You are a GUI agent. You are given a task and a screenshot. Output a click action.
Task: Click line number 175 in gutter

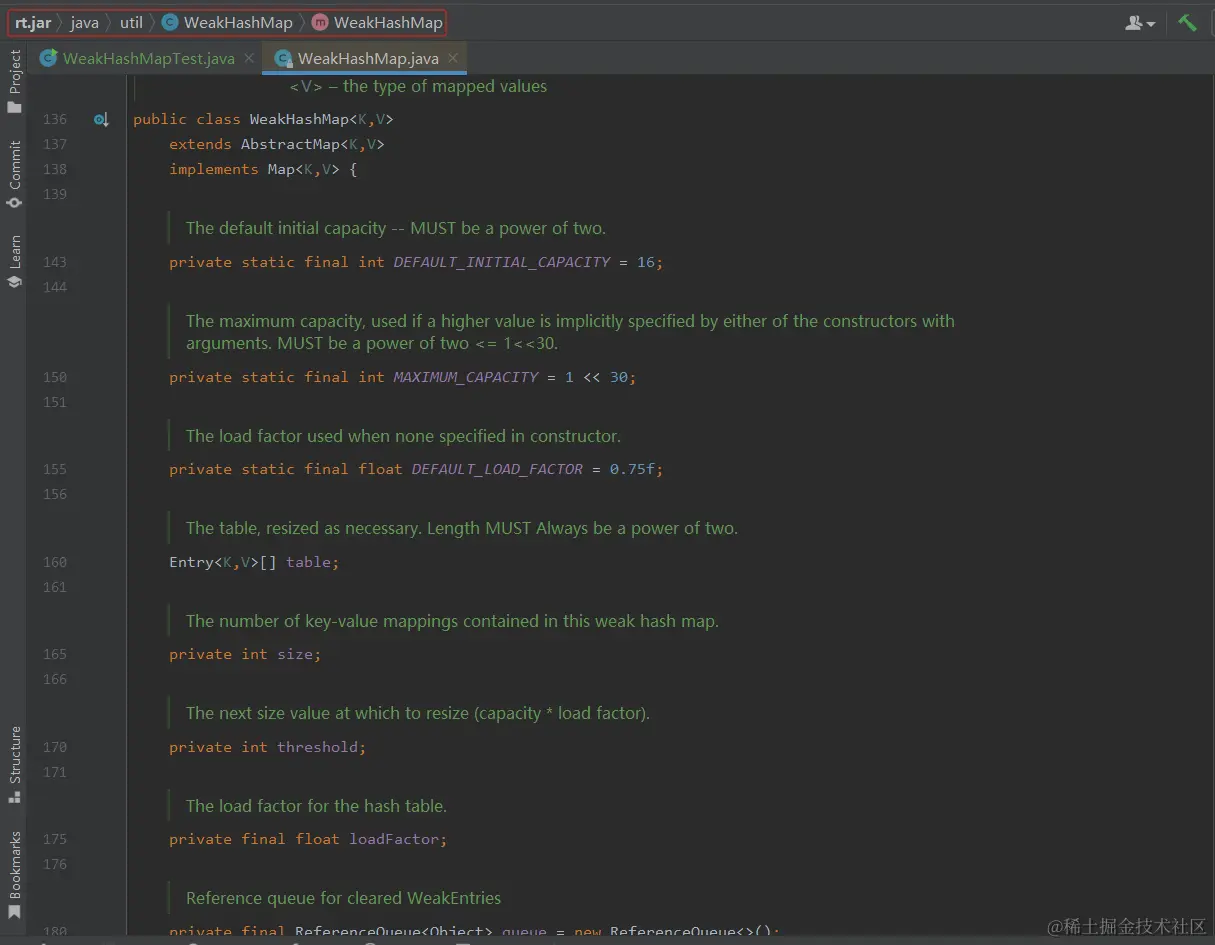[x=54, y=839]
